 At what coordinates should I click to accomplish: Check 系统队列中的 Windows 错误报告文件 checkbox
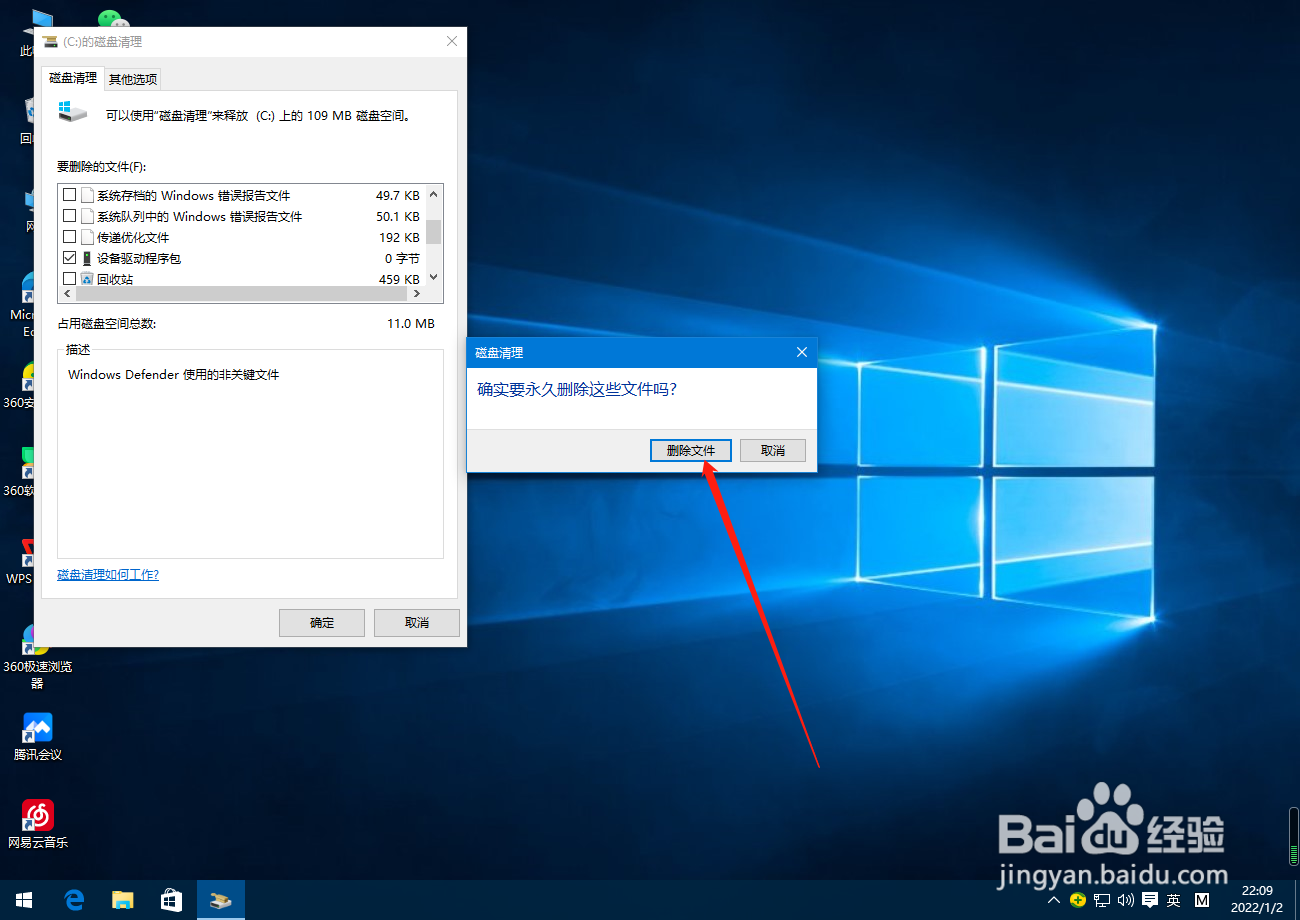[x=70, y=216]
